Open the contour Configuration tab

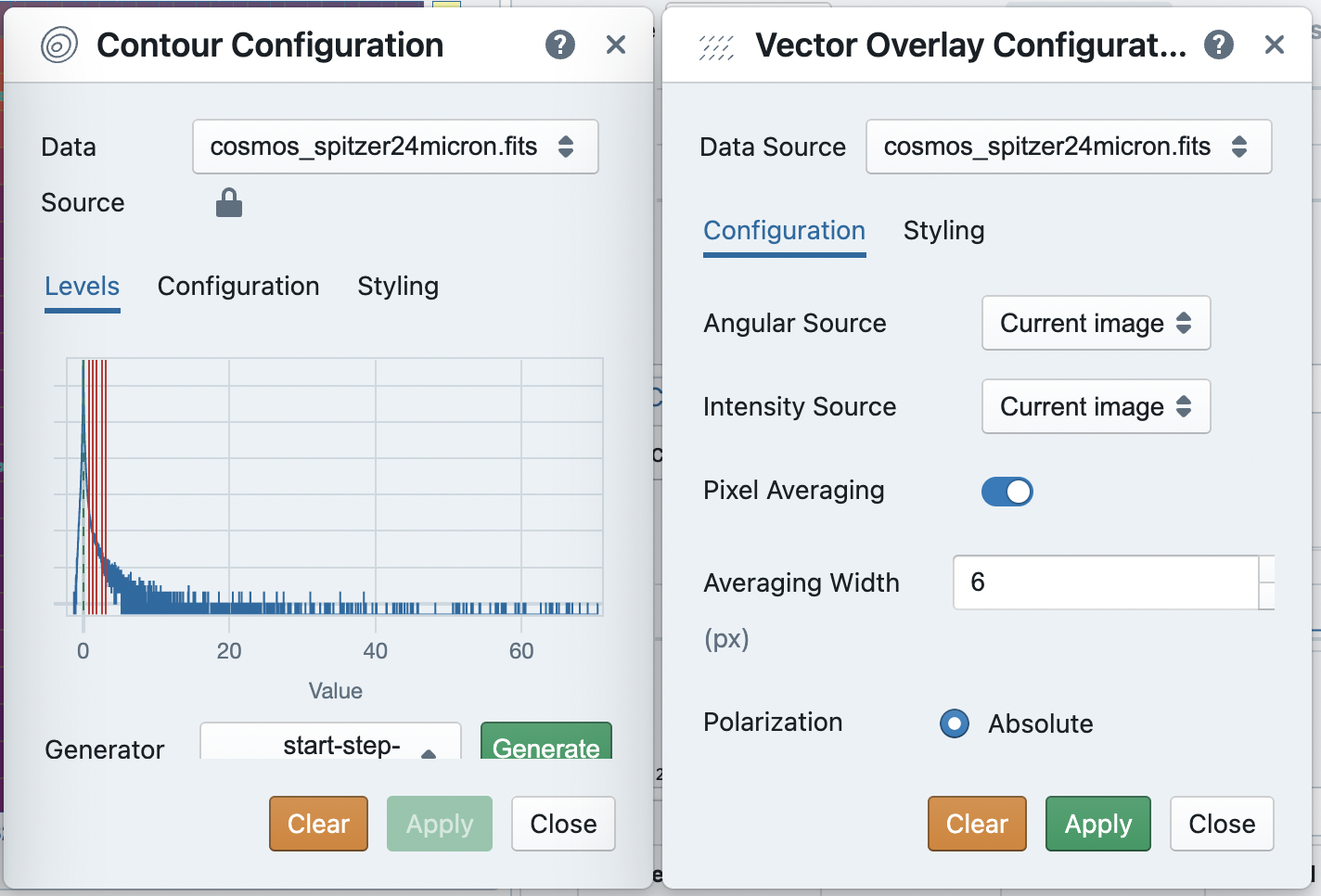(x=238, y=286)
